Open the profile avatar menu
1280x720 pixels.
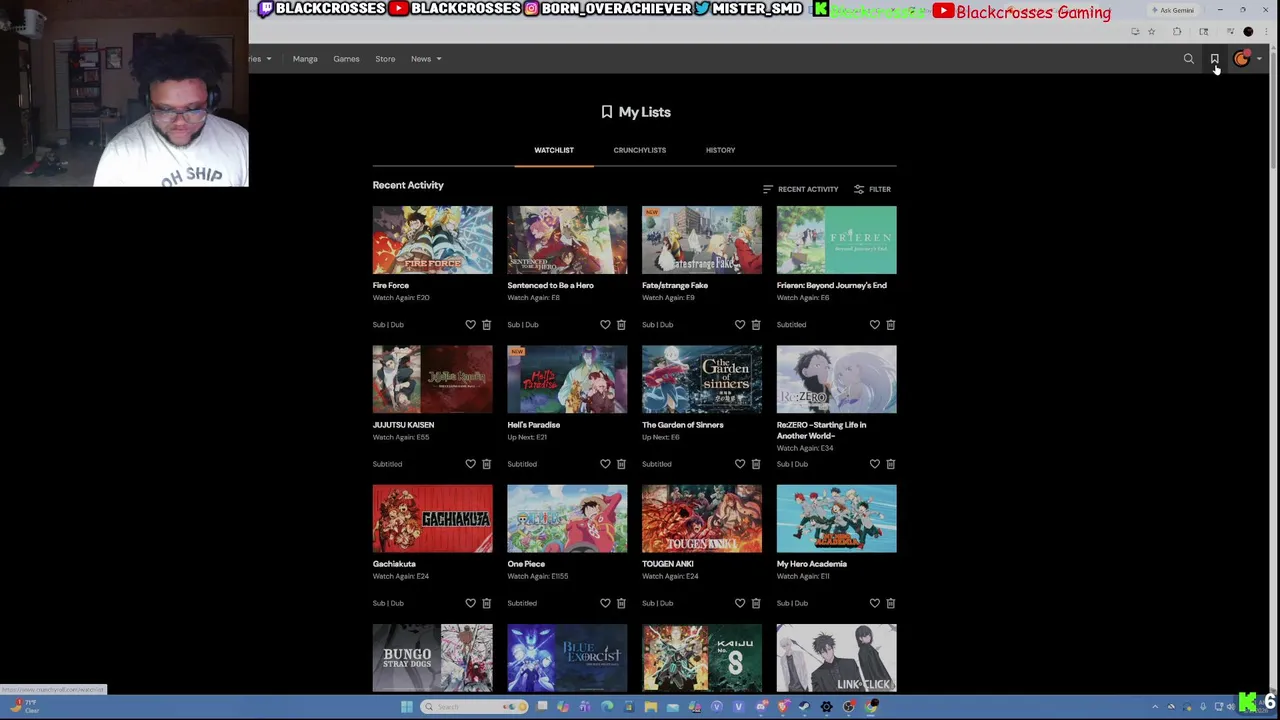click(1241, 59)
